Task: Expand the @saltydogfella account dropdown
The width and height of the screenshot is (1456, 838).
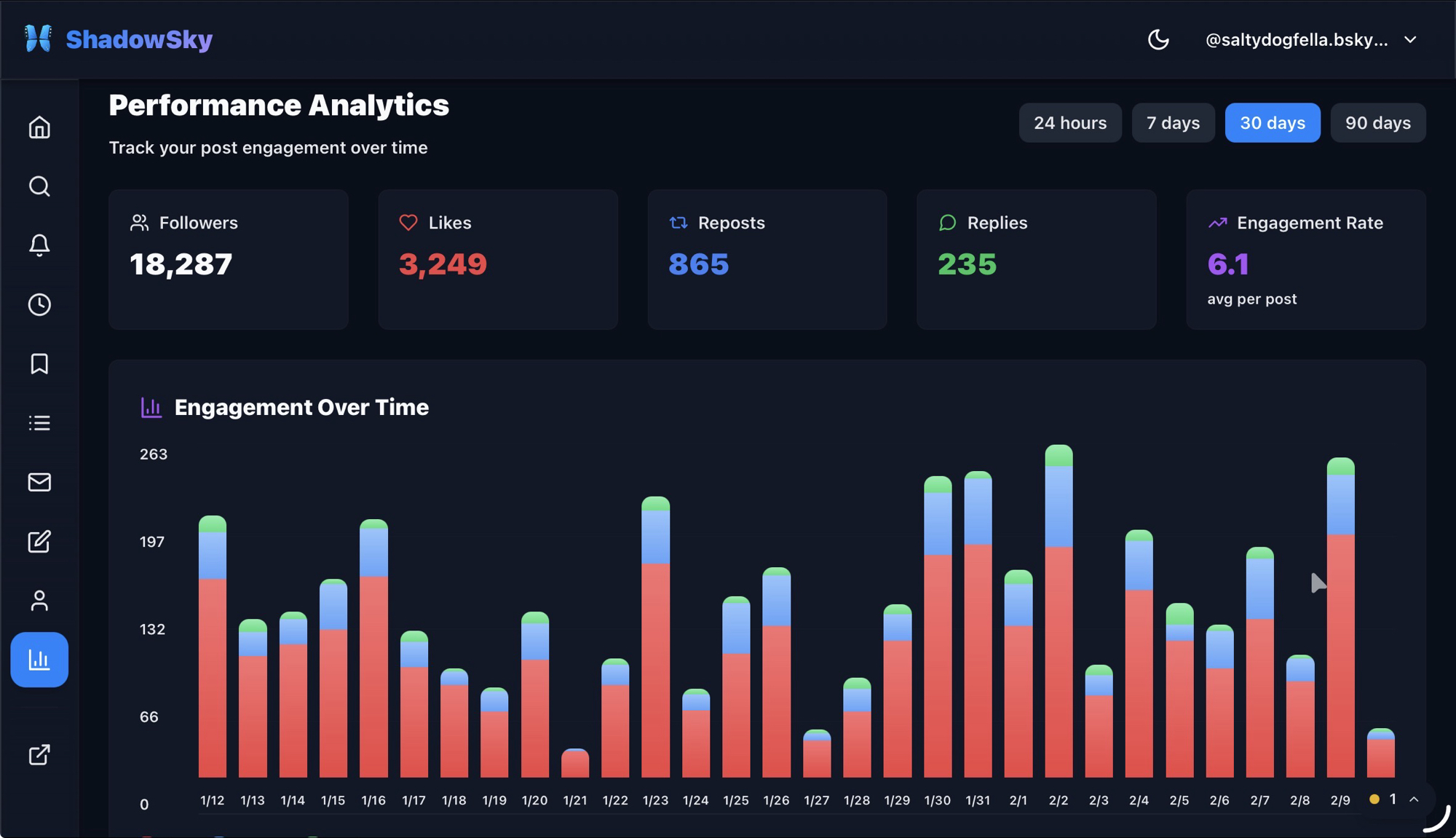Action: click(1310, 39)
